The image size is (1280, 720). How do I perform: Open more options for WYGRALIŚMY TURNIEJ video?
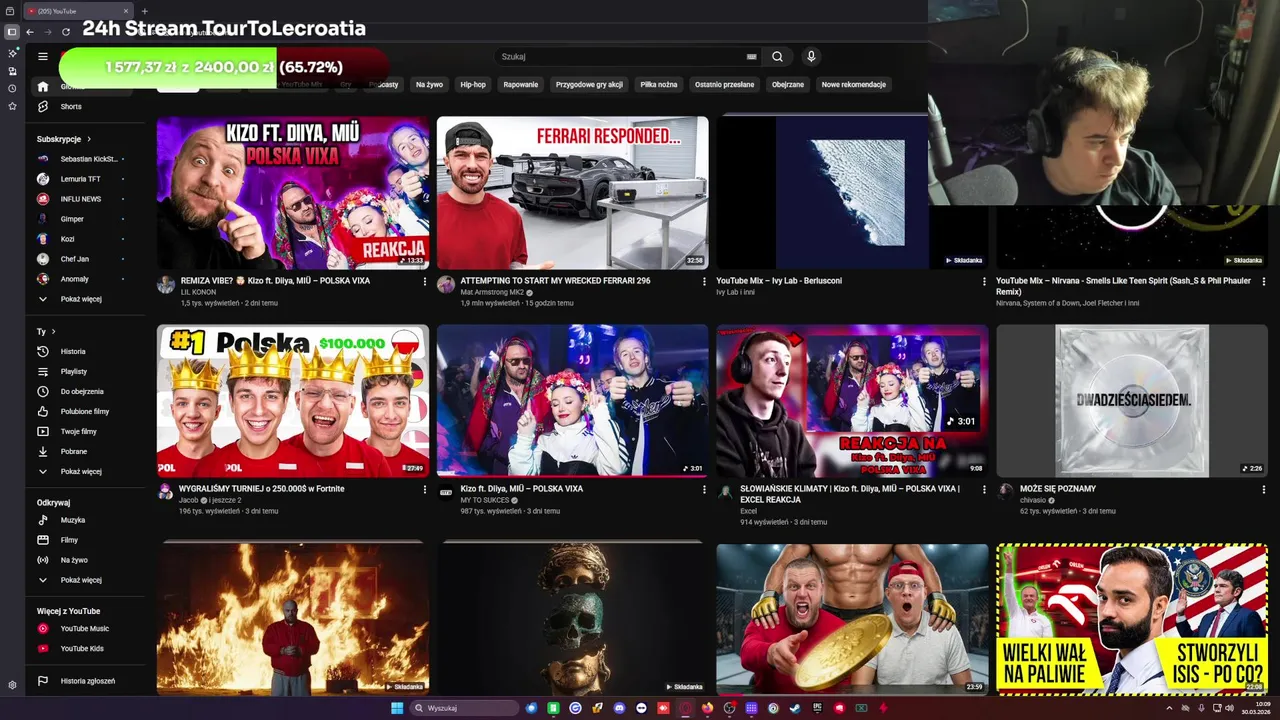click(x=424, y=490)
